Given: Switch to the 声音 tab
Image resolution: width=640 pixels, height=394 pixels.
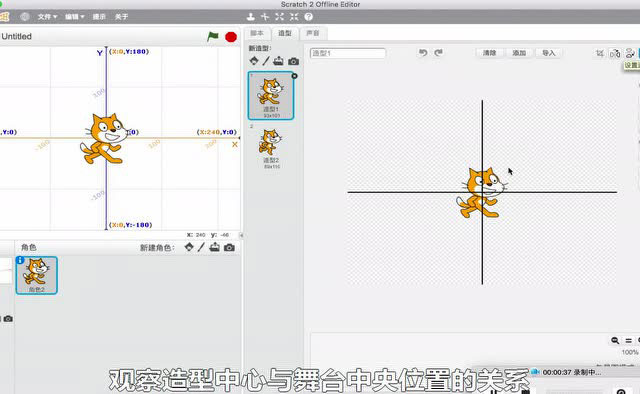Looking at the screenshot, I should pyautogui.click(x=313, y=33).
